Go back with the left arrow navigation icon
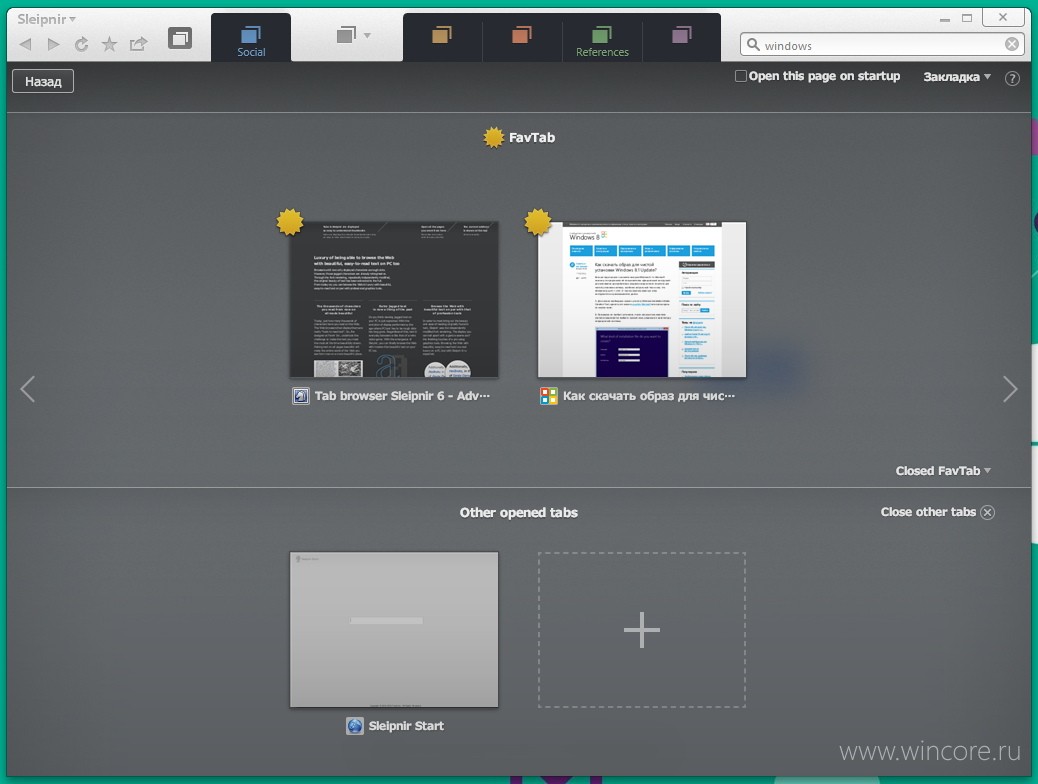Screen dimensions: 1038x784 point(26,44)
